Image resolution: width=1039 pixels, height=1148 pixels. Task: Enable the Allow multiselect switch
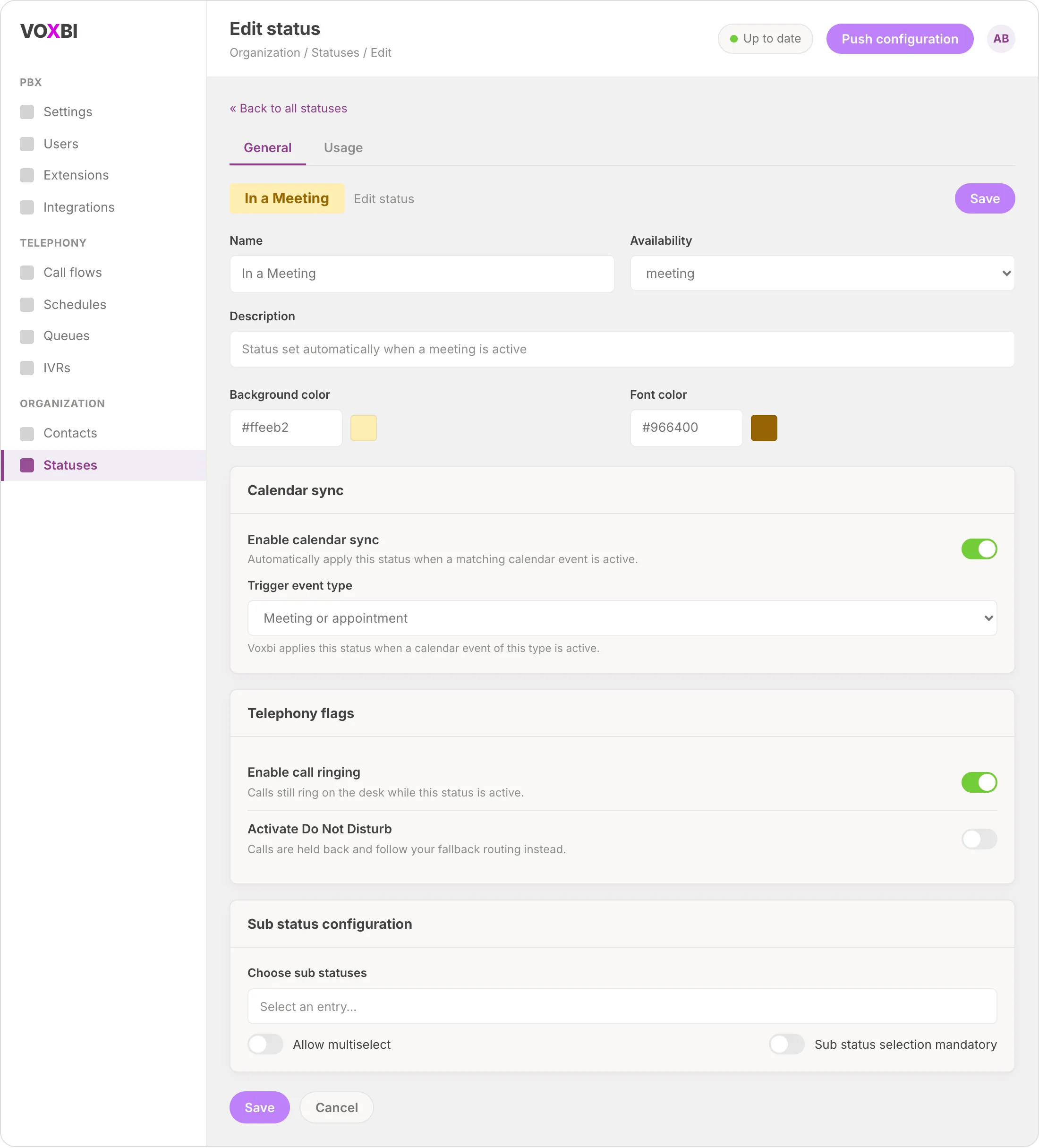pyautogui.click(x=265, y=1045)
